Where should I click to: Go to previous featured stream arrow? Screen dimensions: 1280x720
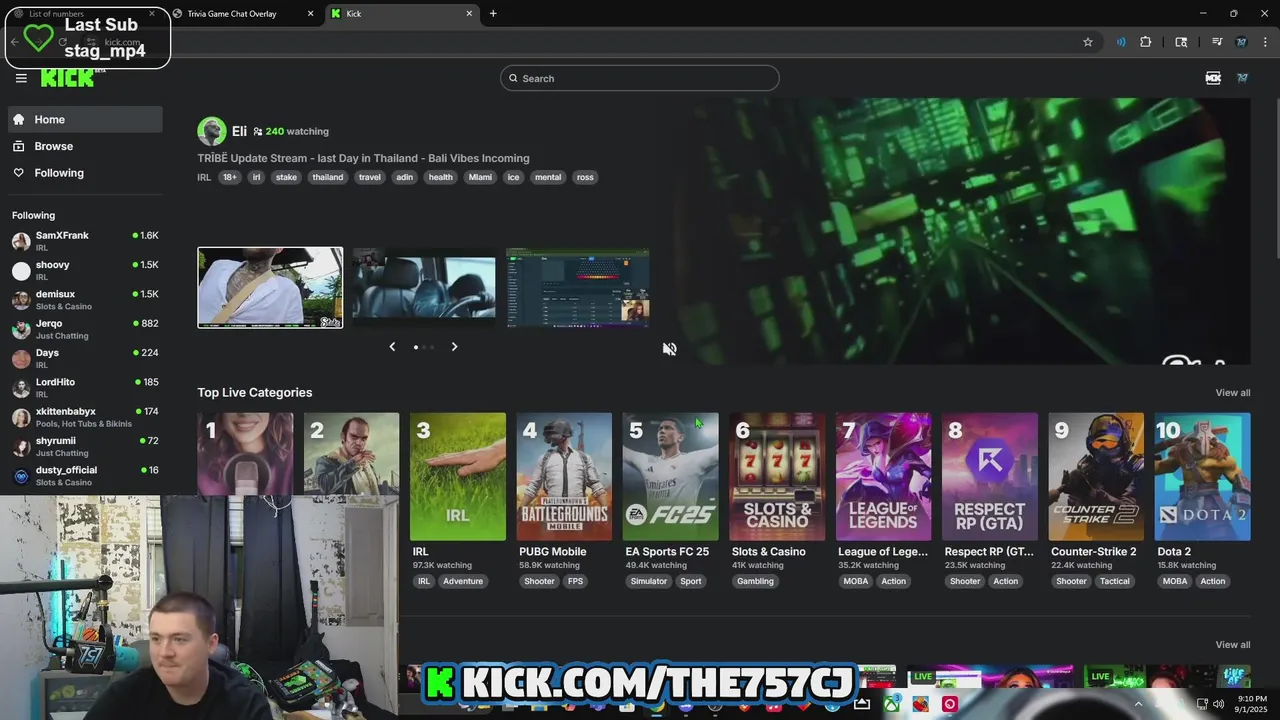coord(392,347)
